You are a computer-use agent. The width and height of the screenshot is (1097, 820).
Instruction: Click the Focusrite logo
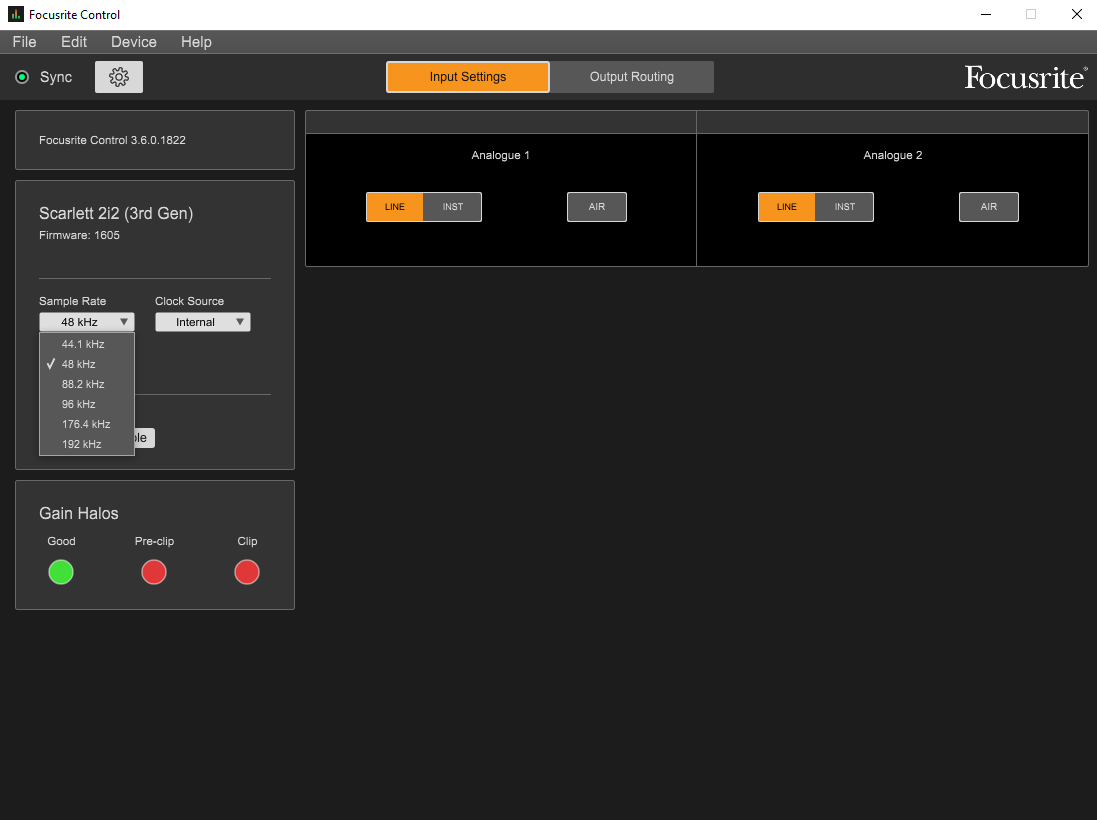tap(1026, 77)
